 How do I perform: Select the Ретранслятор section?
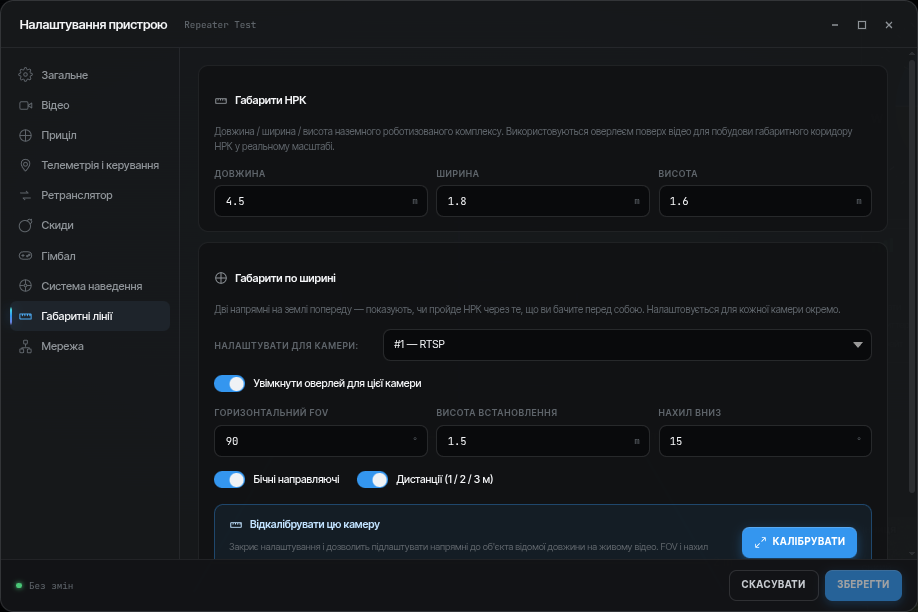[90, 195]
